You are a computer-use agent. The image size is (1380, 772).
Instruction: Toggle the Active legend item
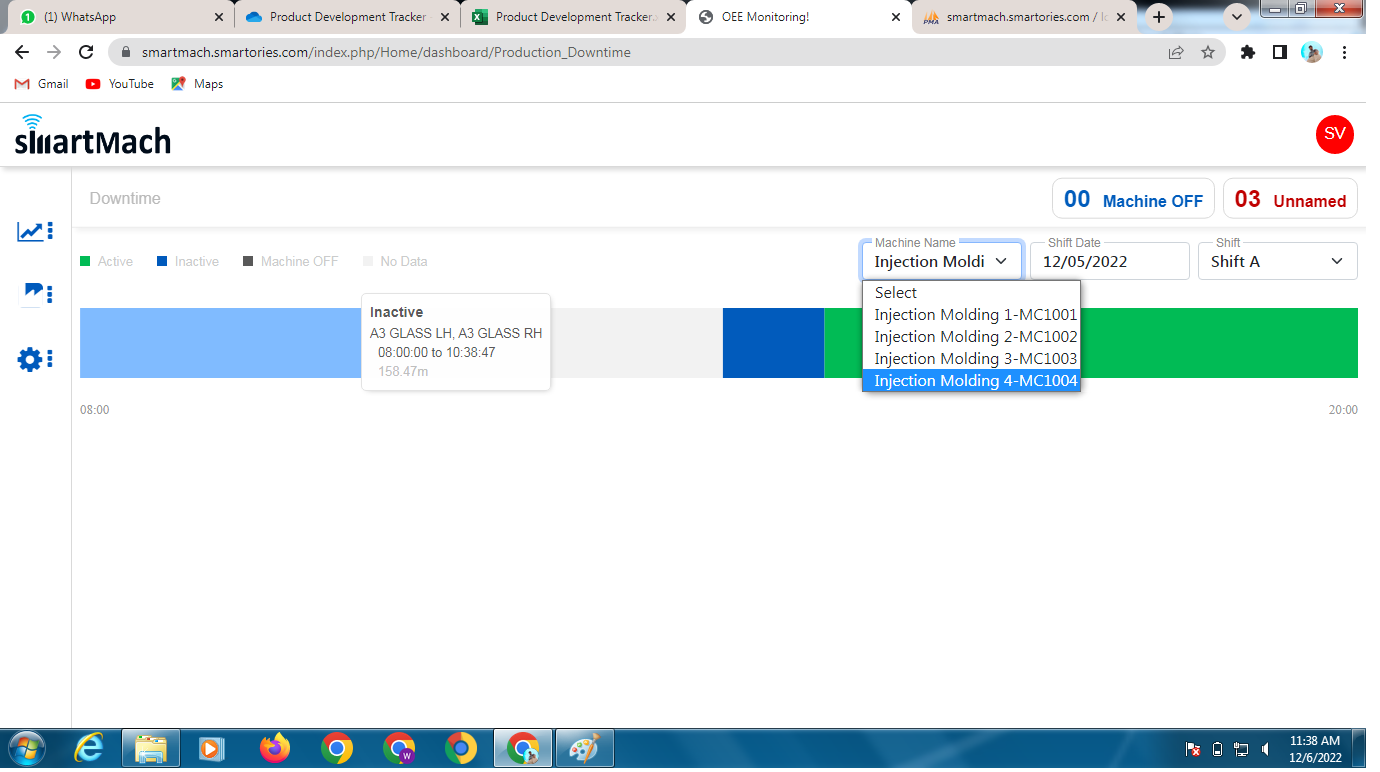tap(107, 261)
